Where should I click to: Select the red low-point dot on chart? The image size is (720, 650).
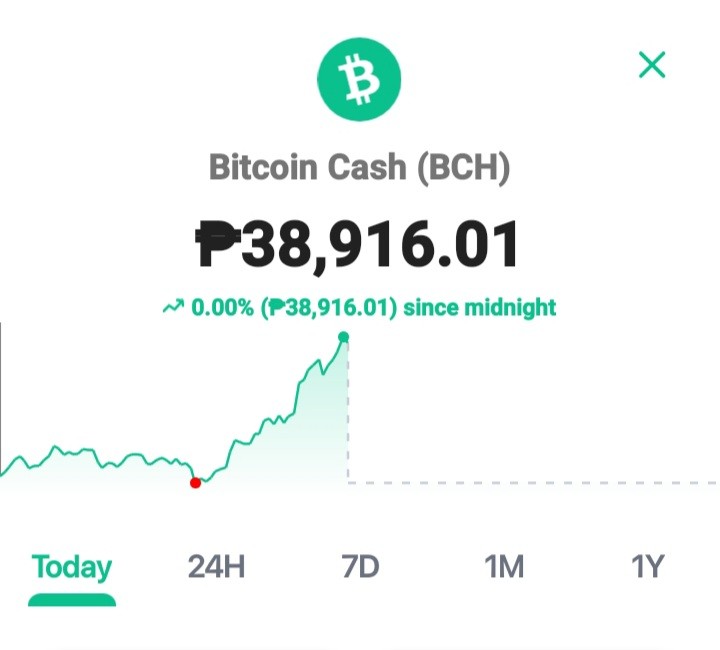[195, 483]
